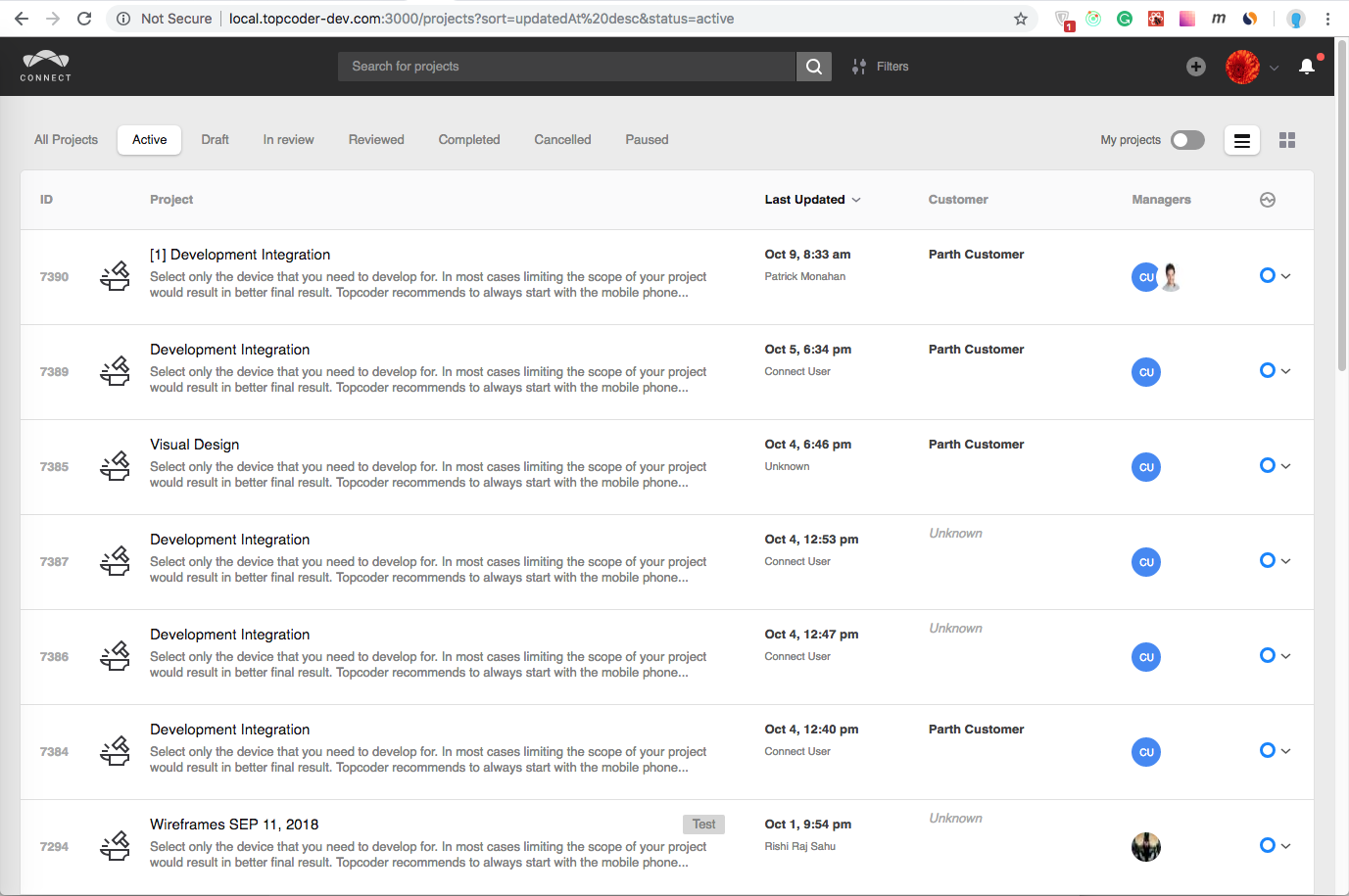The height and width of the screenshot is (896, 1349).
Task: Click browser back arrow
Action: point(22,19)
